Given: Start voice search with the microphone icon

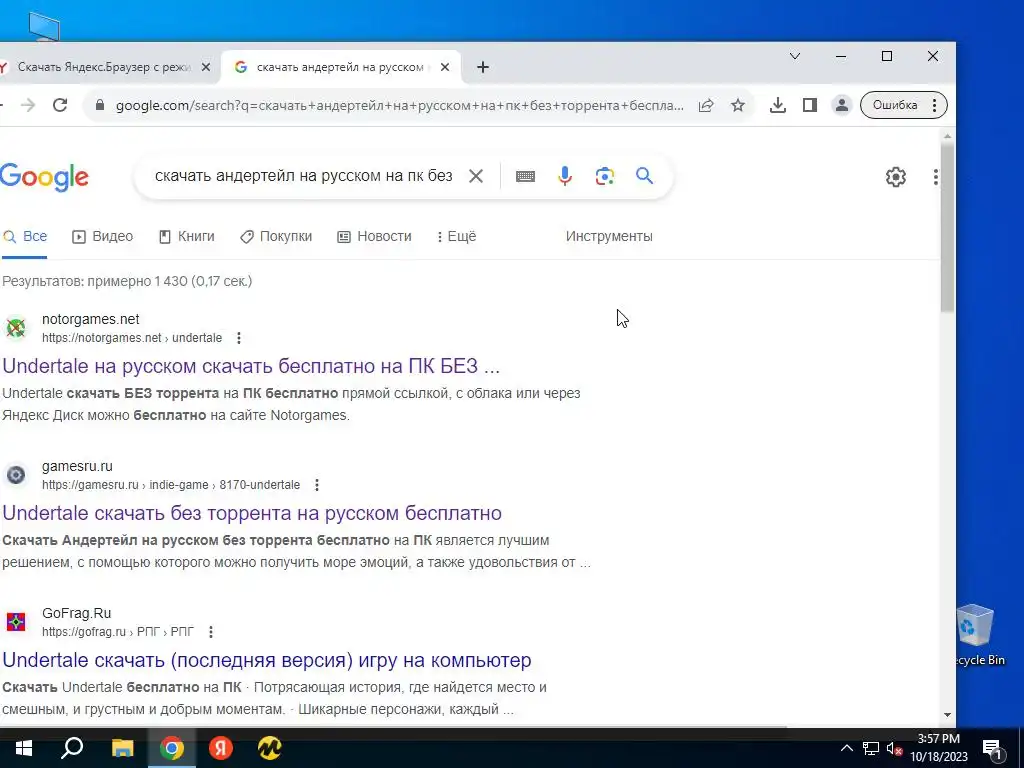Looking at the screenshot, I should [x=565, y=176].
